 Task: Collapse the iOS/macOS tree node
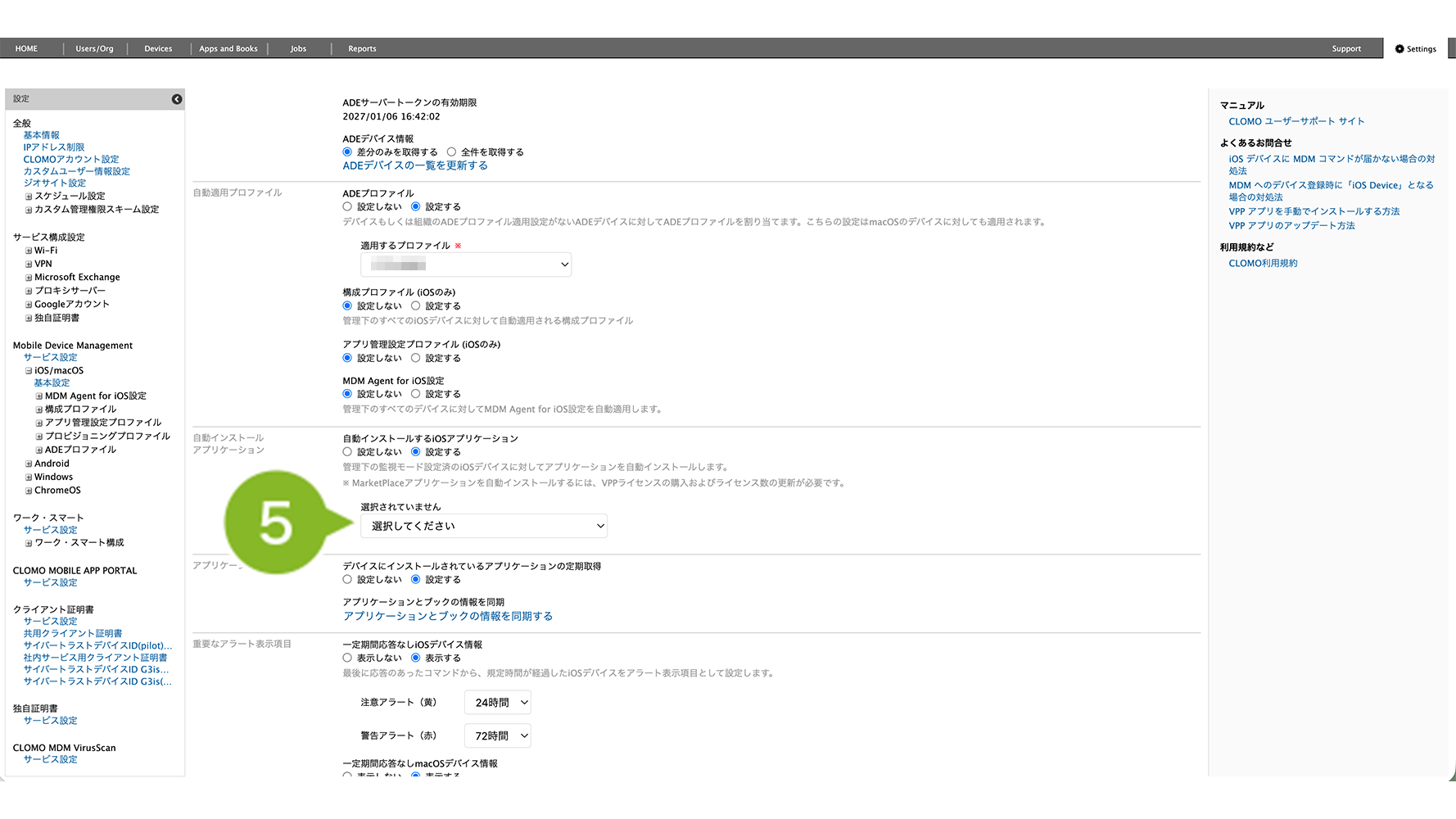click(x=29, y=371)
